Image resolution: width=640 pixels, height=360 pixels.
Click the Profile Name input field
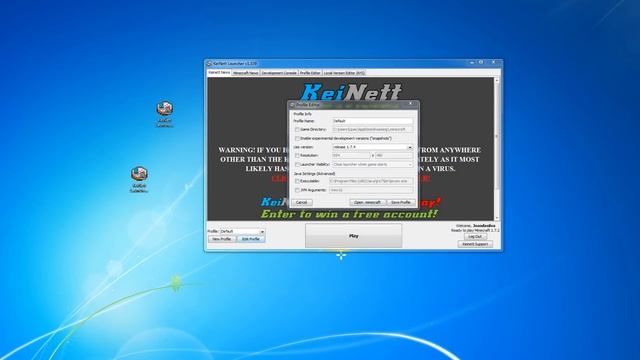tap(372, 121)
